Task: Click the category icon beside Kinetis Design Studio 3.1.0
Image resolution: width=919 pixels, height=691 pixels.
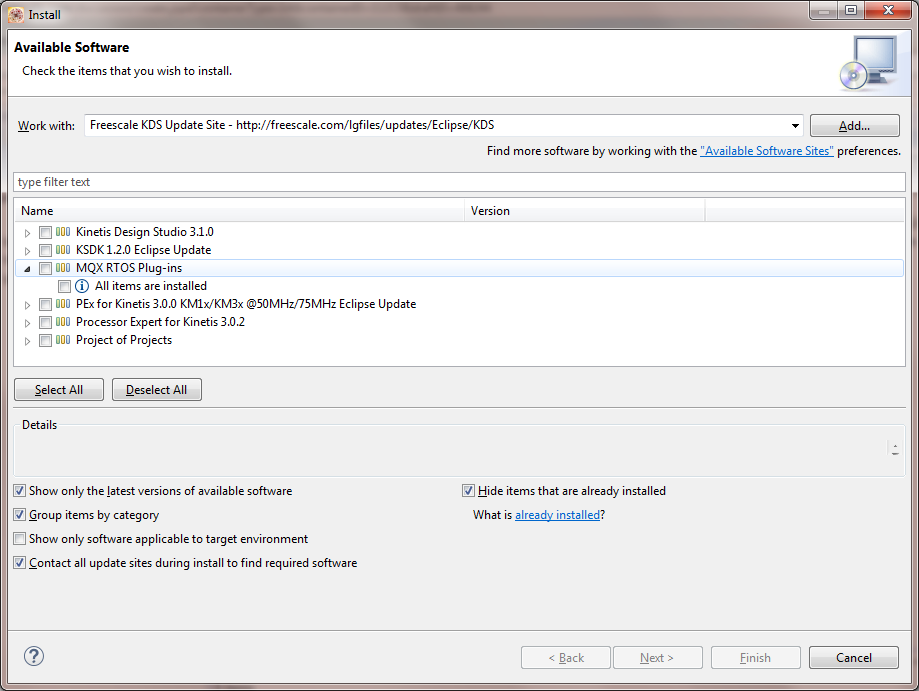Action: point(63,232)
